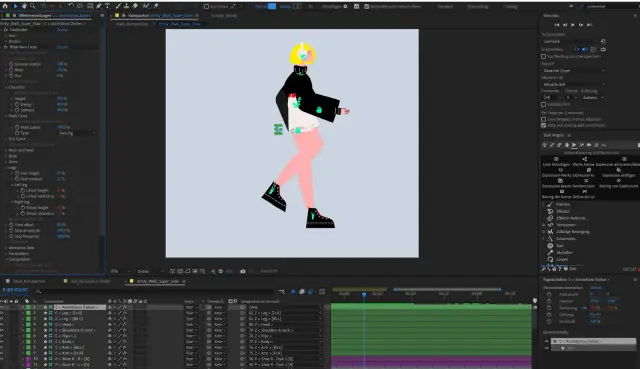Select the Emily_Walk_Super_Slow timeline tab

(158, 281)
